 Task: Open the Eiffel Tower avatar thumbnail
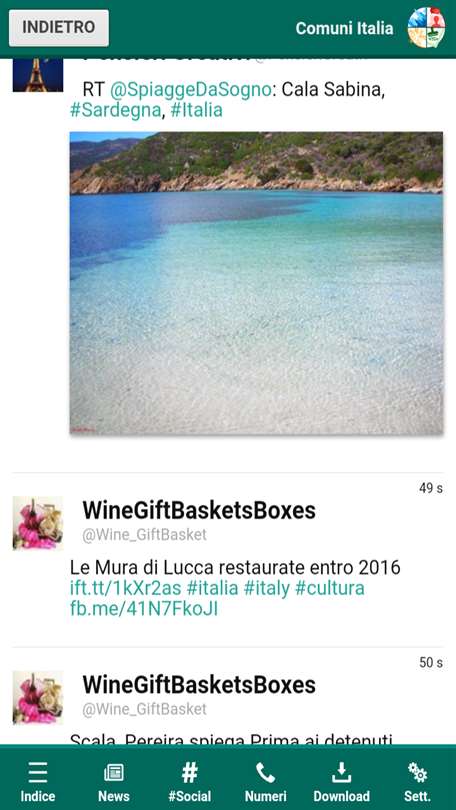point(38,75)
